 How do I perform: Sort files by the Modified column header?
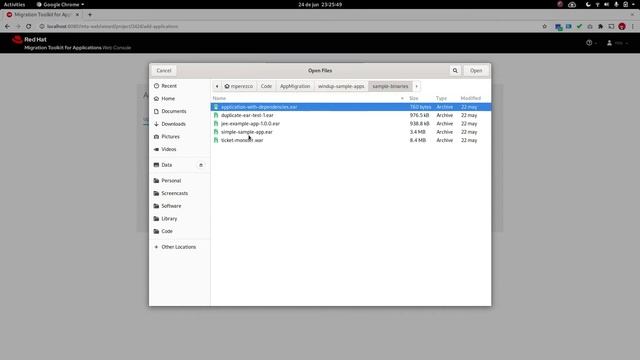[x=474, y=98]
